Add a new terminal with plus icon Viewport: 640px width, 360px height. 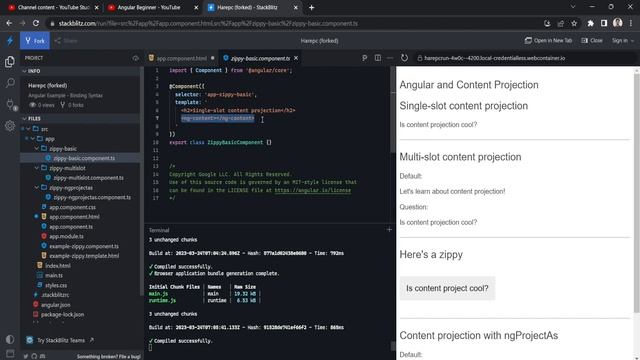pyautogui.click(x=389, y=230)
